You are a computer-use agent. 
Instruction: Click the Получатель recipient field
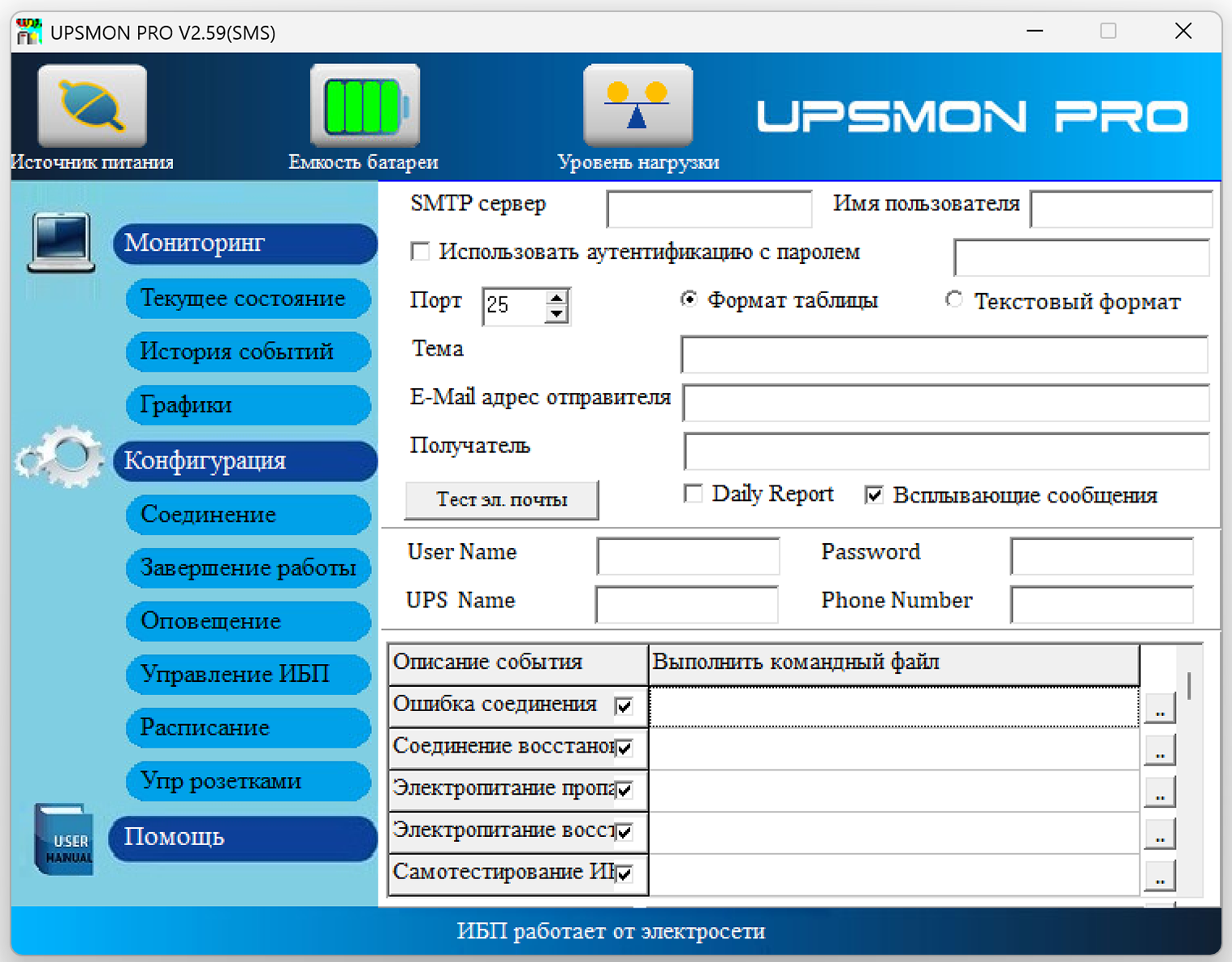pos(947,451)
